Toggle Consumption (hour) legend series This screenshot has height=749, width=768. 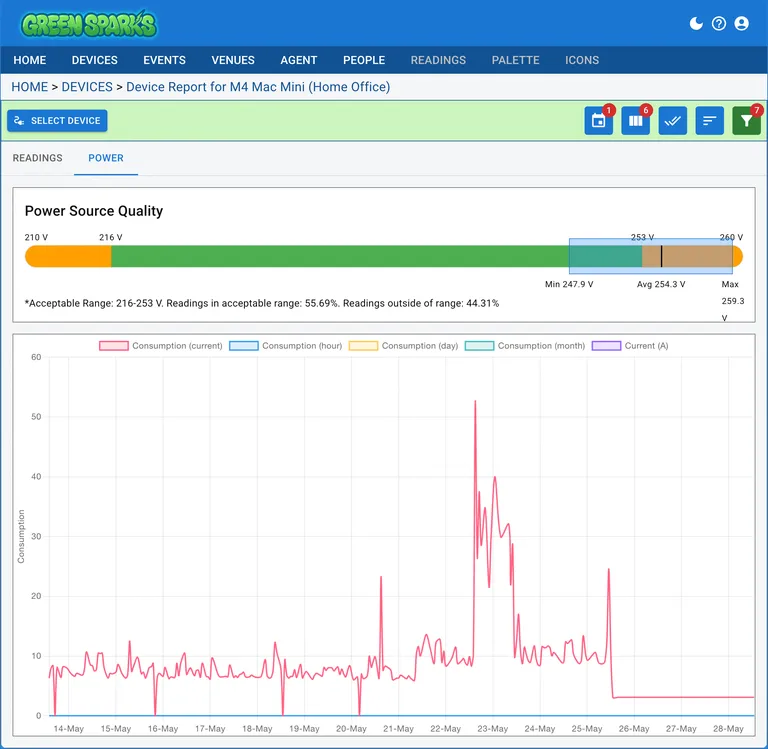(x=286, y=346)
